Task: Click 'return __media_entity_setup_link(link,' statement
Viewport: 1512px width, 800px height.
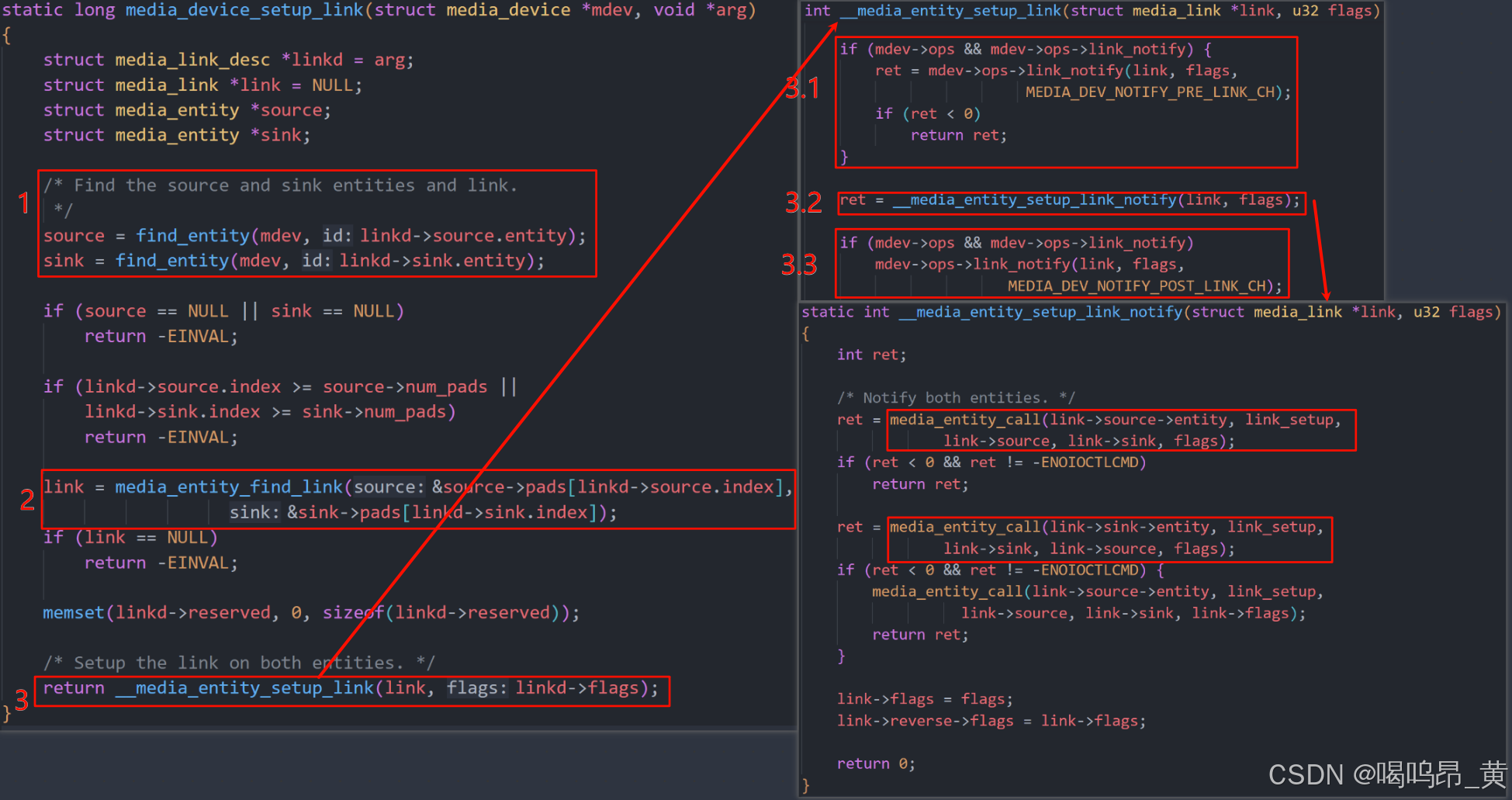Action: tap(351, 688)
